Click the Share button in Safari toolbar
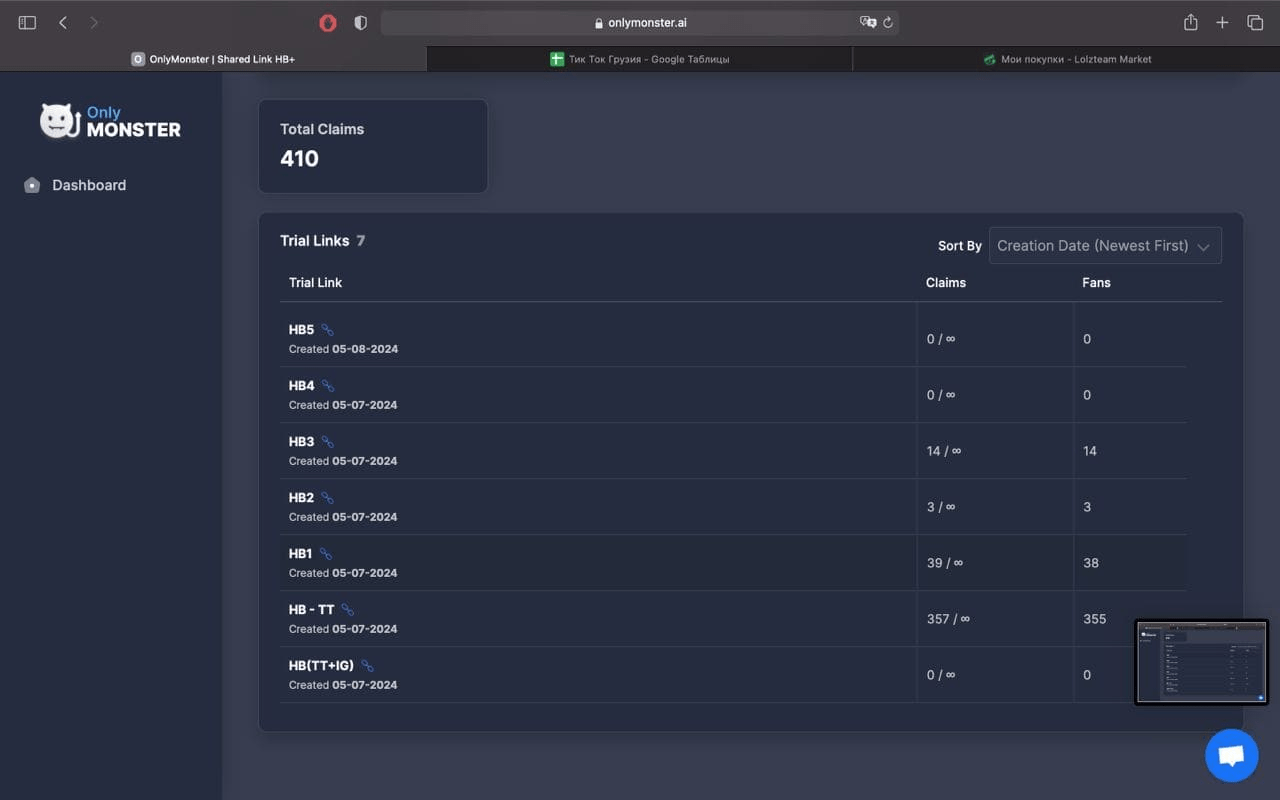 click(x=1190, y=22)
